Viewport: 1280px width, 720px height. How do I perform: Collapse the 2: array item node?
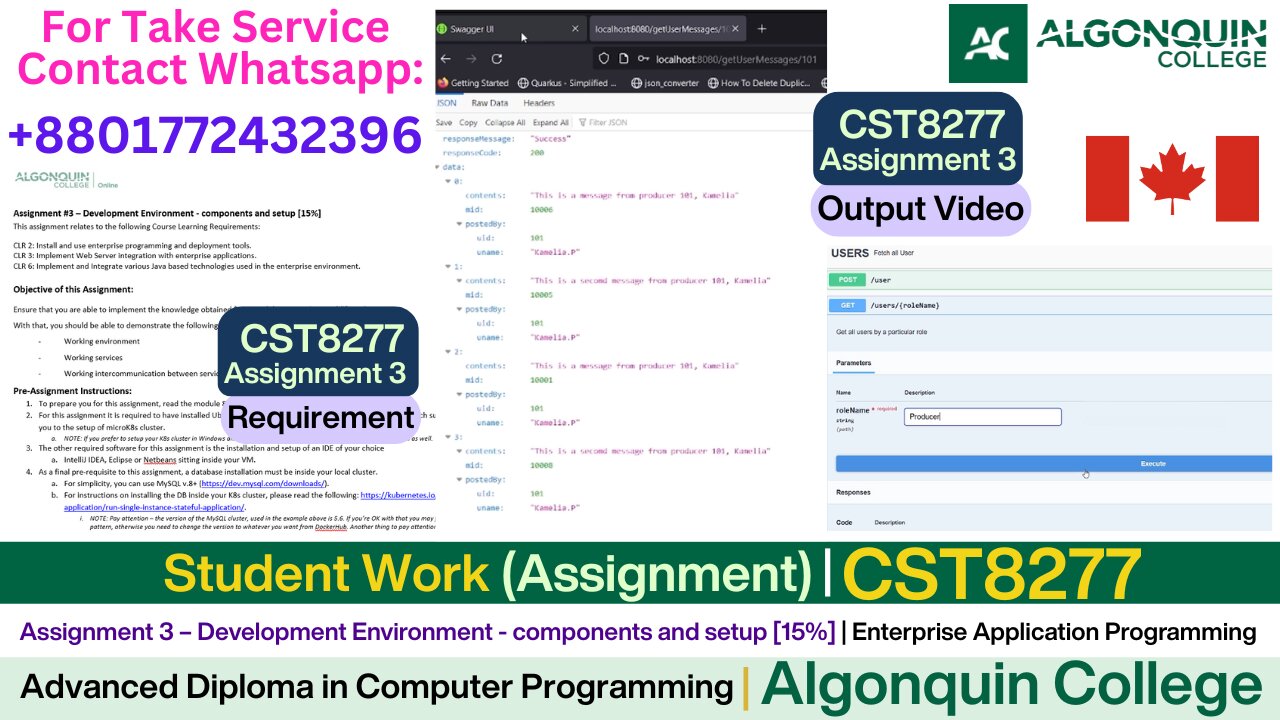tap(449, 352)
